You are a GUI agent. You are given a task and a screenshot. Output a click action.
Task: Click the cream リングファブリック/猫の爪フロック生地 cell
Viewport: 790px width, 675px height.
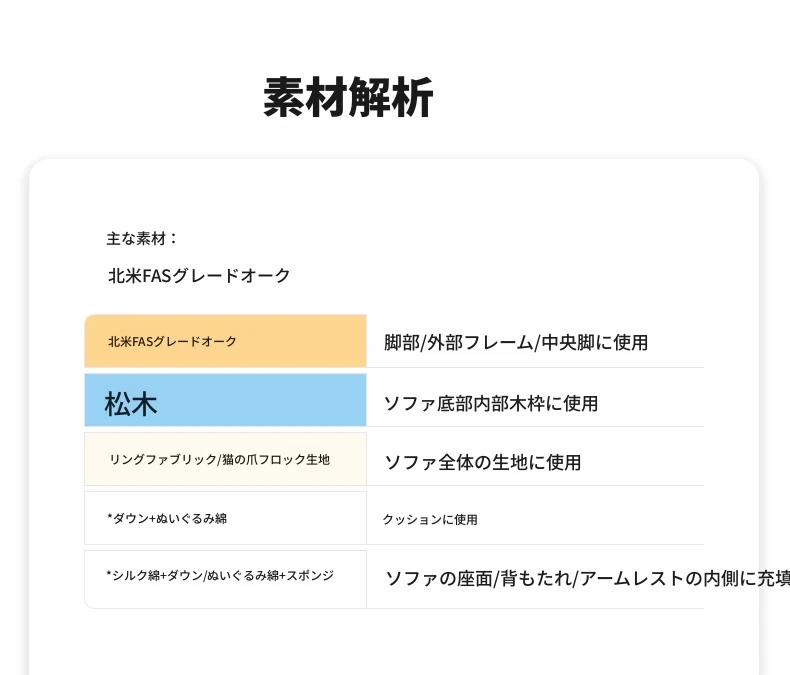pos(225,459)
